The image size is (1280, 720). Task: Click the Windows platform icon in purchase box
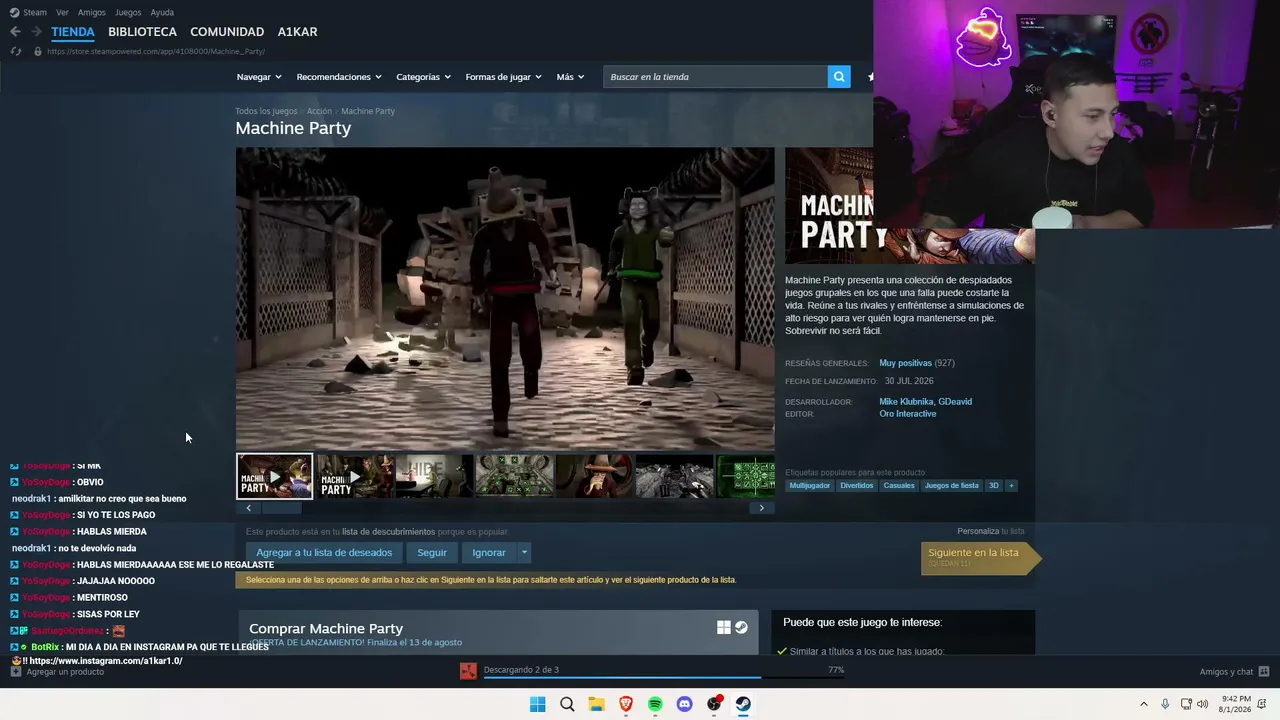pyautogui.click(x=724, y=627)
